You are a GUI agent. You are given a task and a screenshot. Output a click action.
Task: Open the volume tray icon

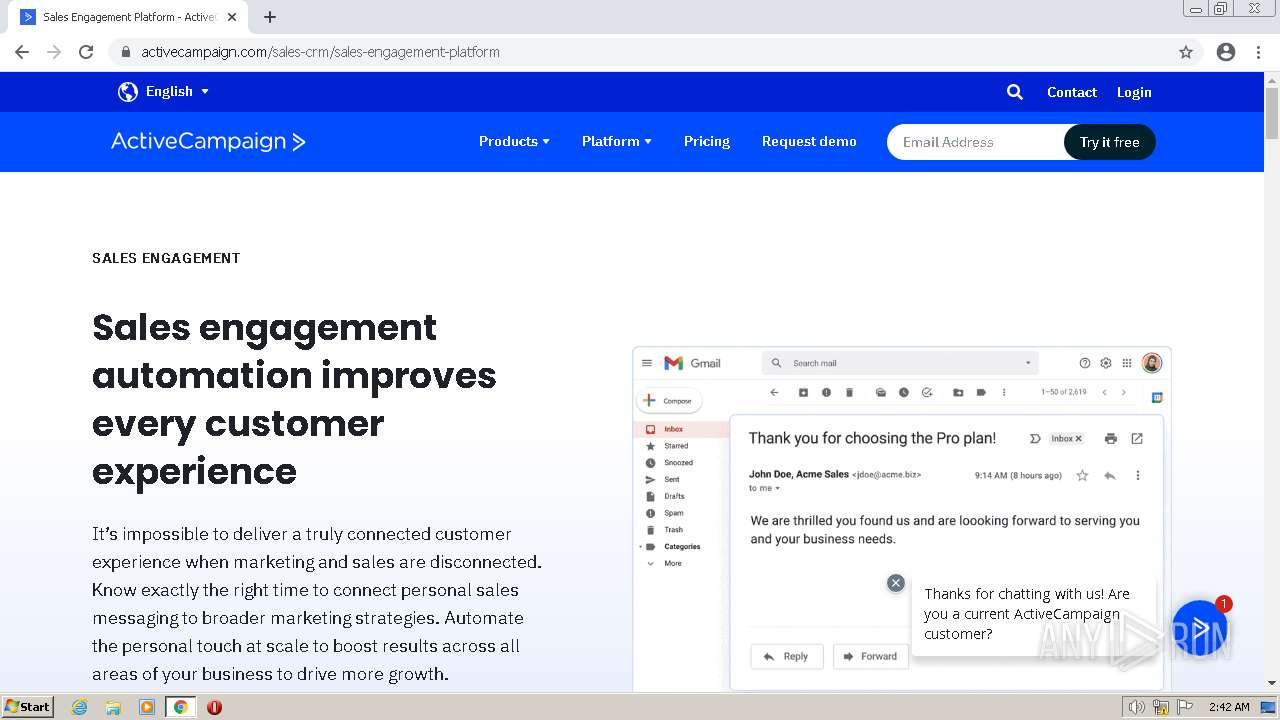click(x=1137, y=707)
